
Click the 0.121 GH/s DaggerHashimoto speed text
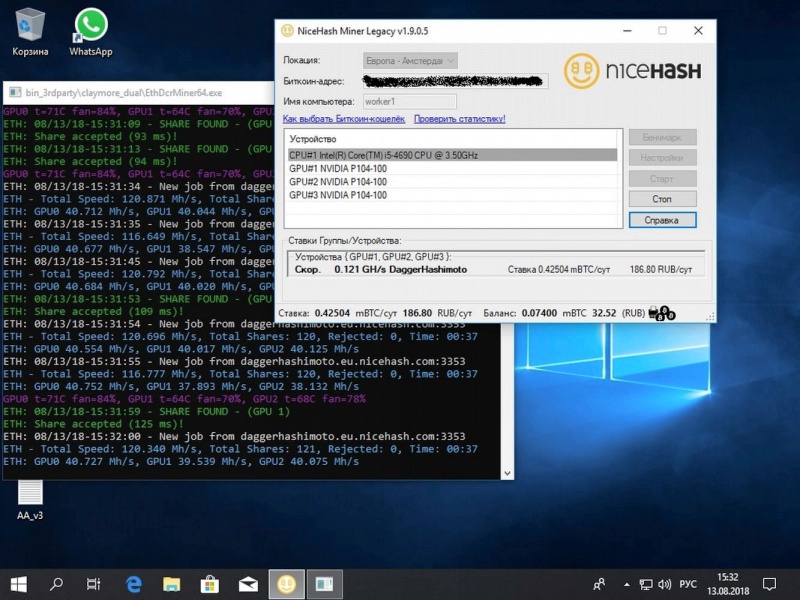coord(401,269)
